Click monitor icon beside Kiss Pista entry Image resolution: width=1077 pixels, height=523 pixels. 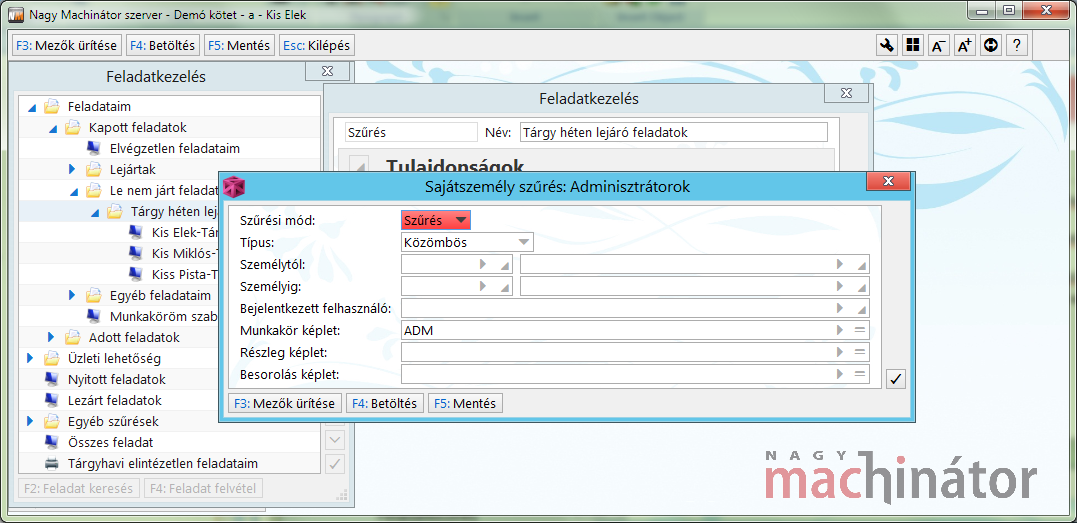[135, 274]
